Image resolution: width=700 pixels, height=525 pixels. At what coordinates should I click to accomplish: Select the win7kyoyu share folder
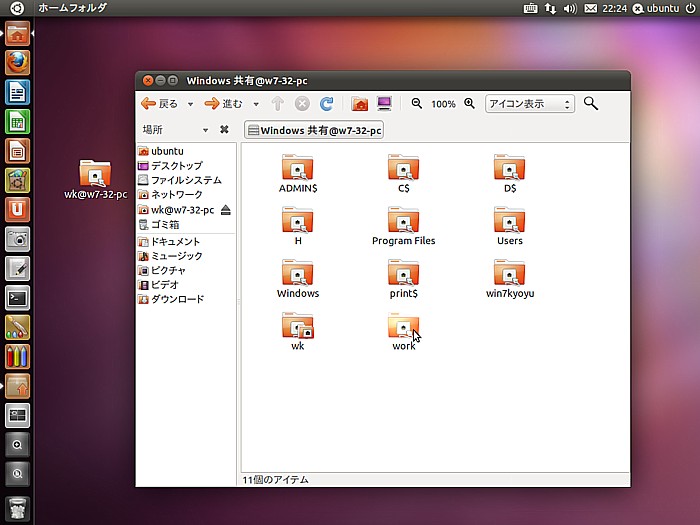tap(510, 279)
